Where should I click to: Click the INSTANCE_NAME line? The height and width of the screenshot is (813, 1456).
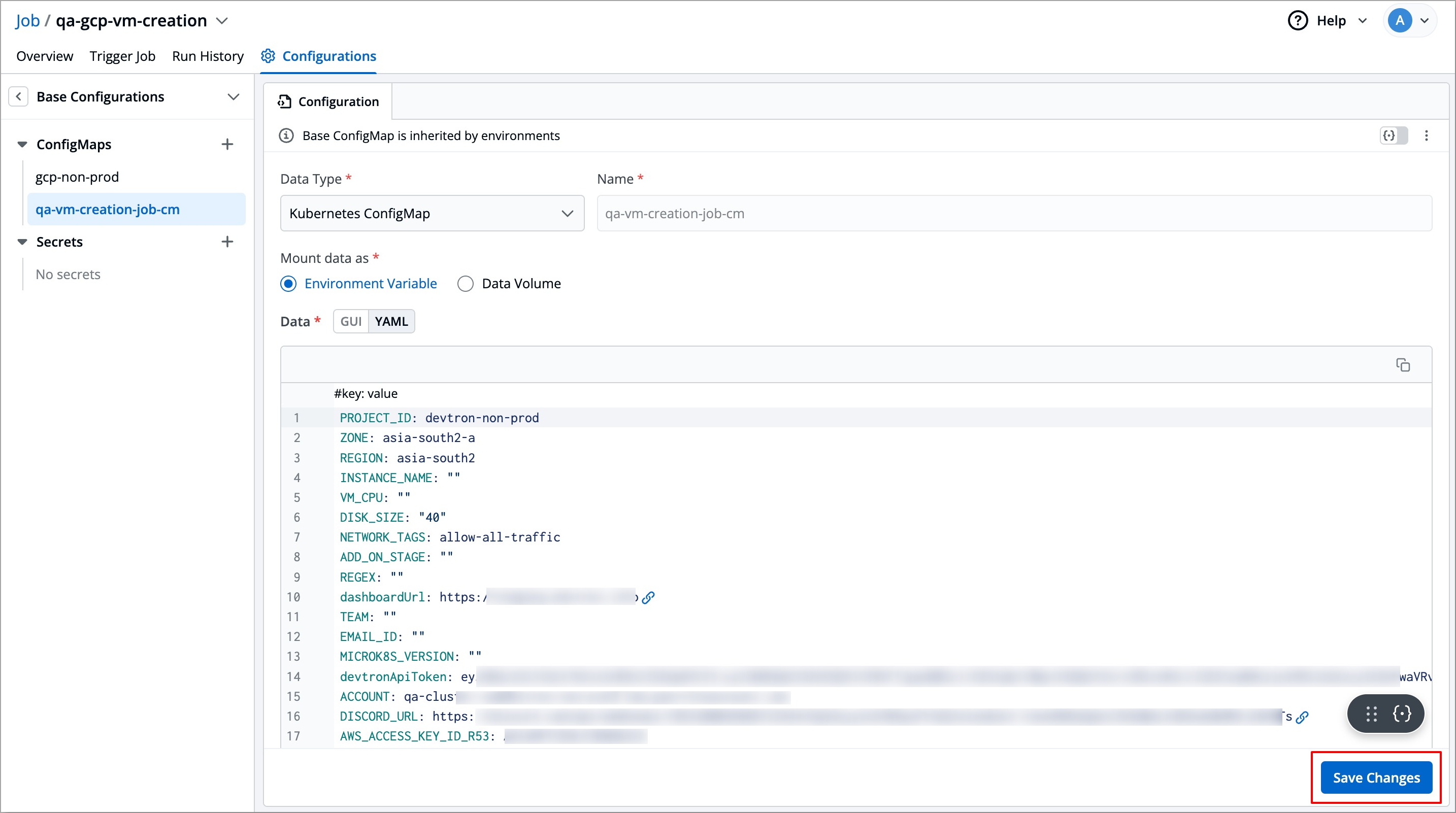pos(400,478)
